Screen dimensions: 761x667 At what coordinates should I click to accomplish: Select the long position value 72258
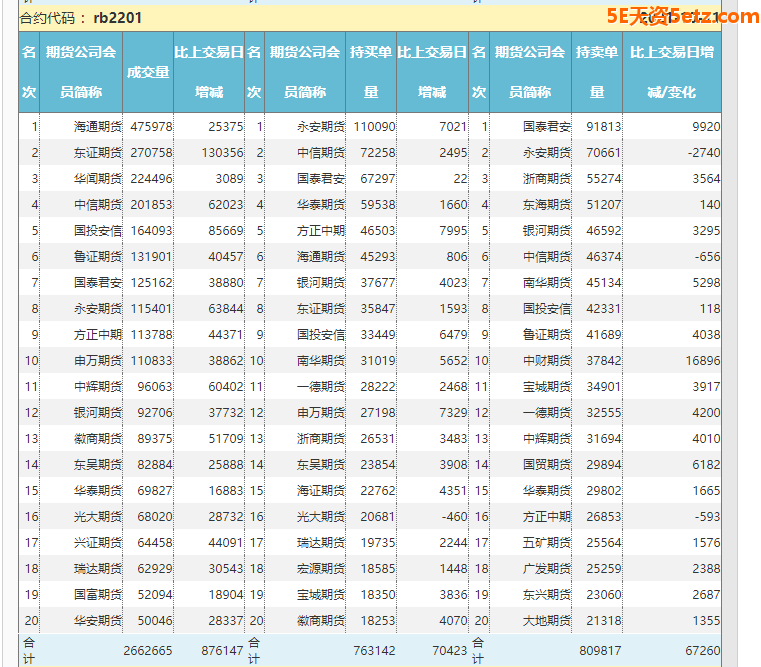click(378, 153)
